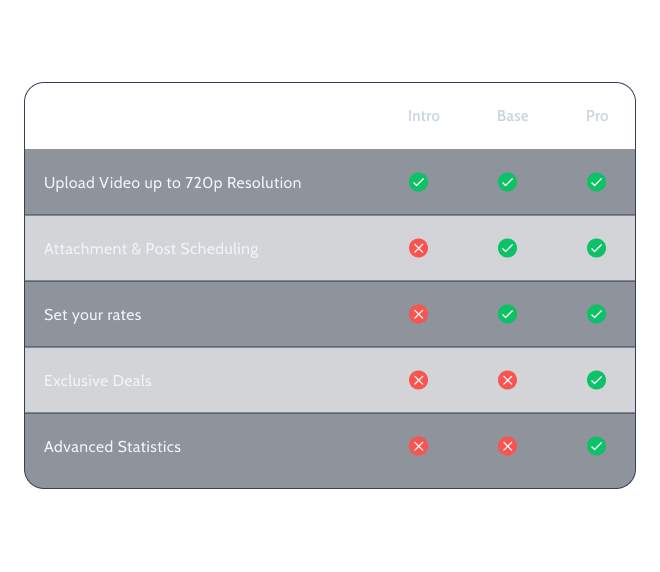Click Base red cross for Advanced Statistics
660x572 pixels.
click(x=507, y=446)
